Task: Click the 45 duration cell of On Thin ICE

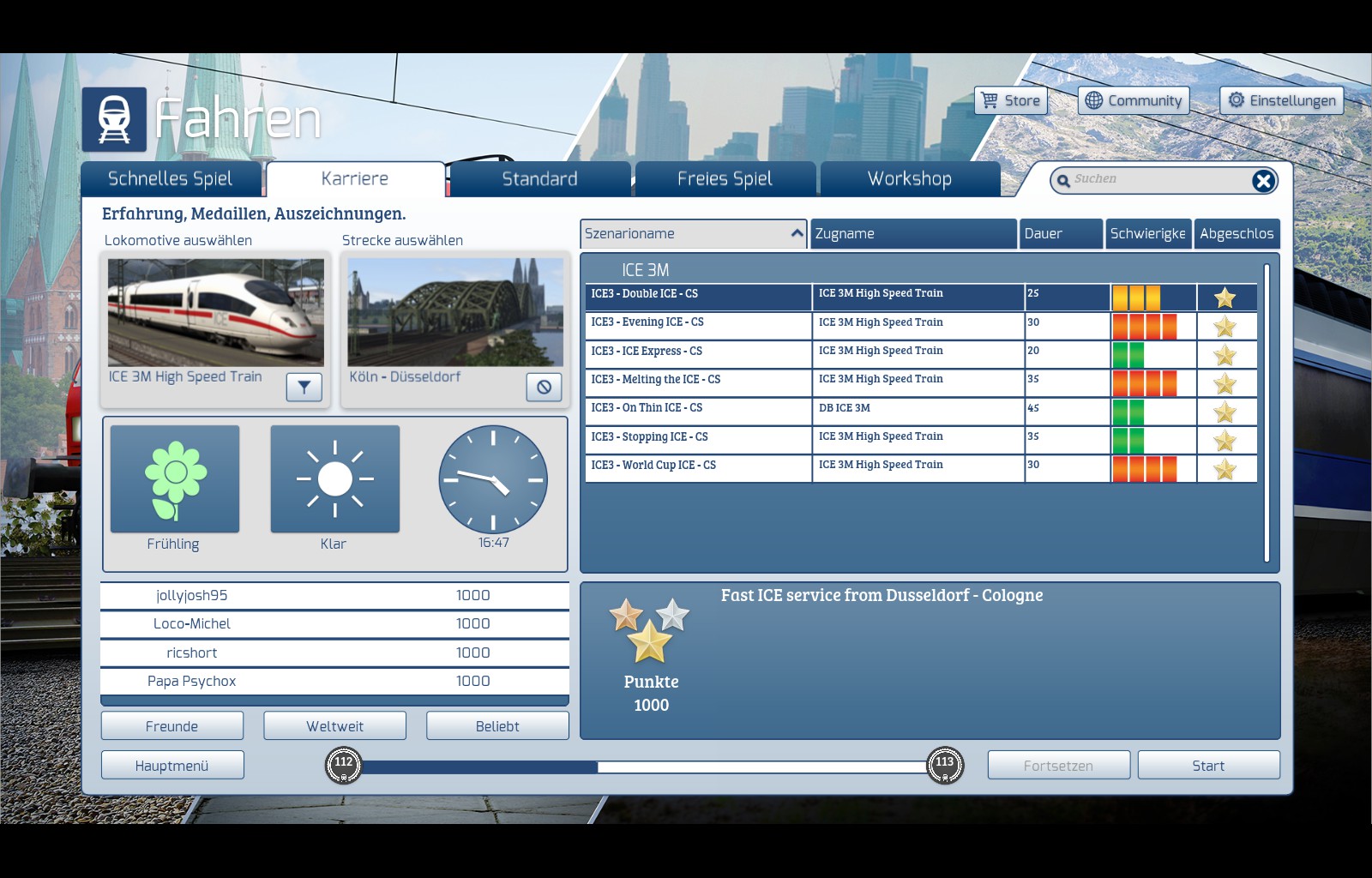Action: 1068,412
